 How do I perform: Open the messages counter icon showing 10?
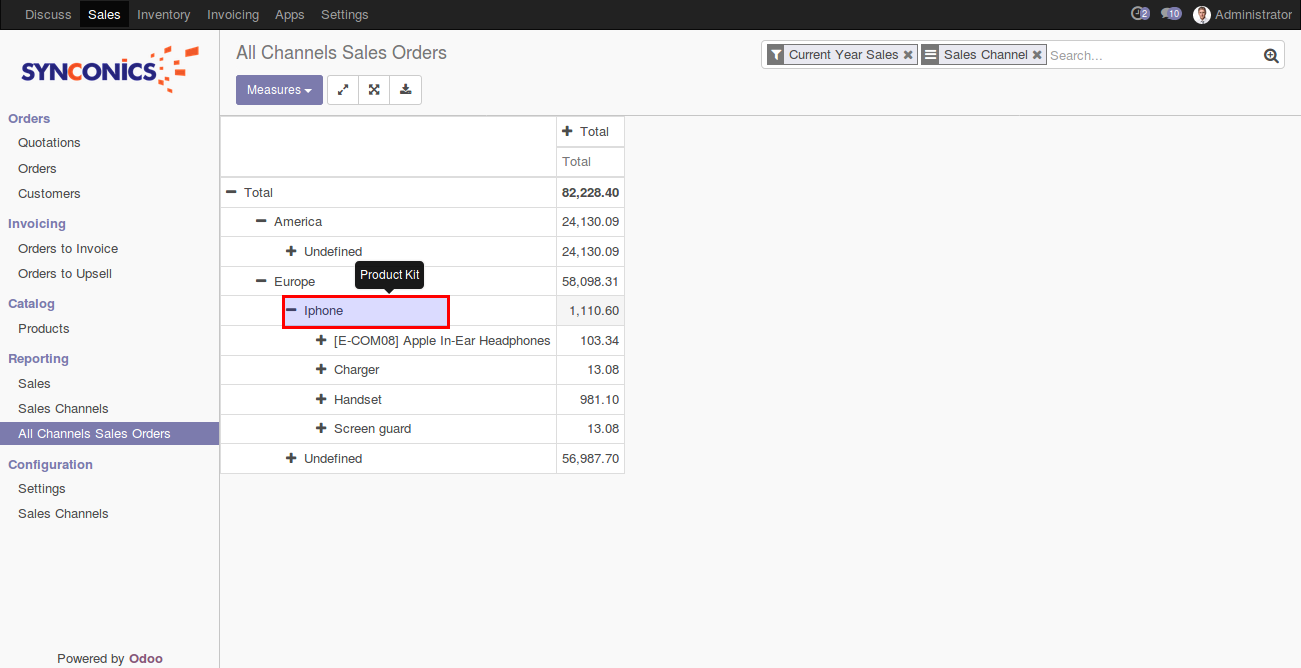(x=1171, y=14)
